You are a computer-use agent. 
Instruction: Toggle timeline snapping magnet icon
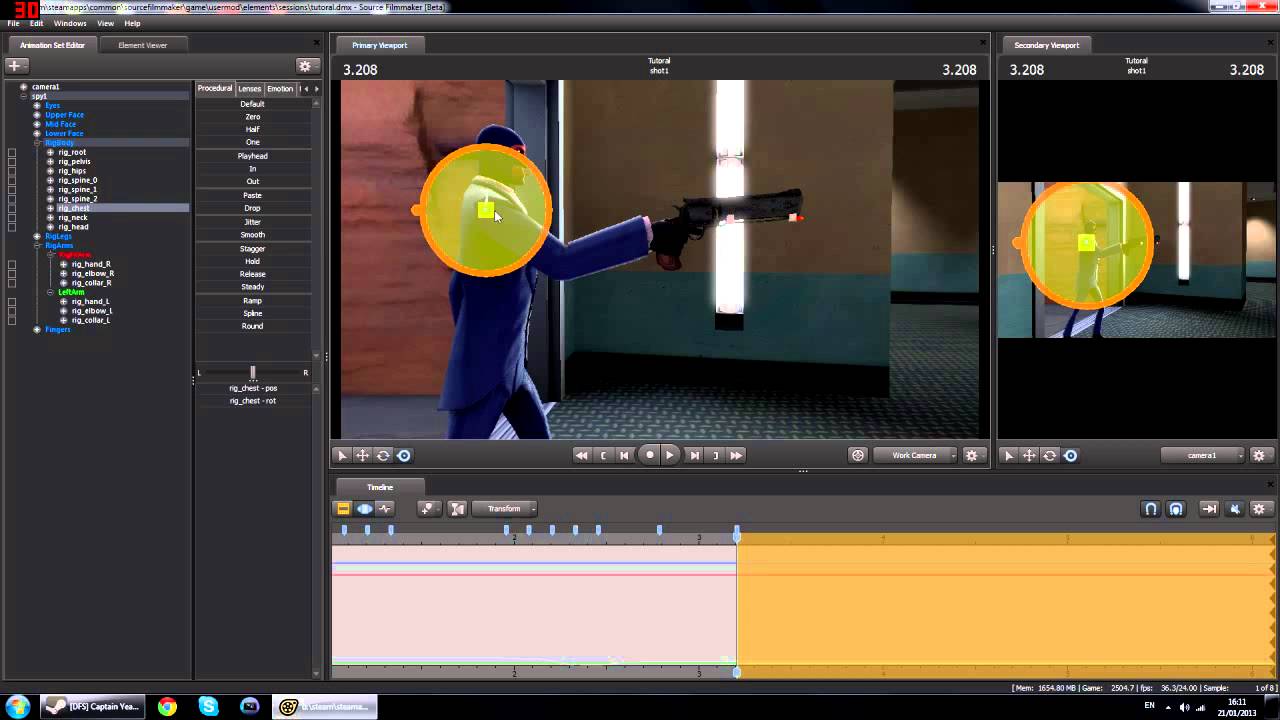[1151, 509]
